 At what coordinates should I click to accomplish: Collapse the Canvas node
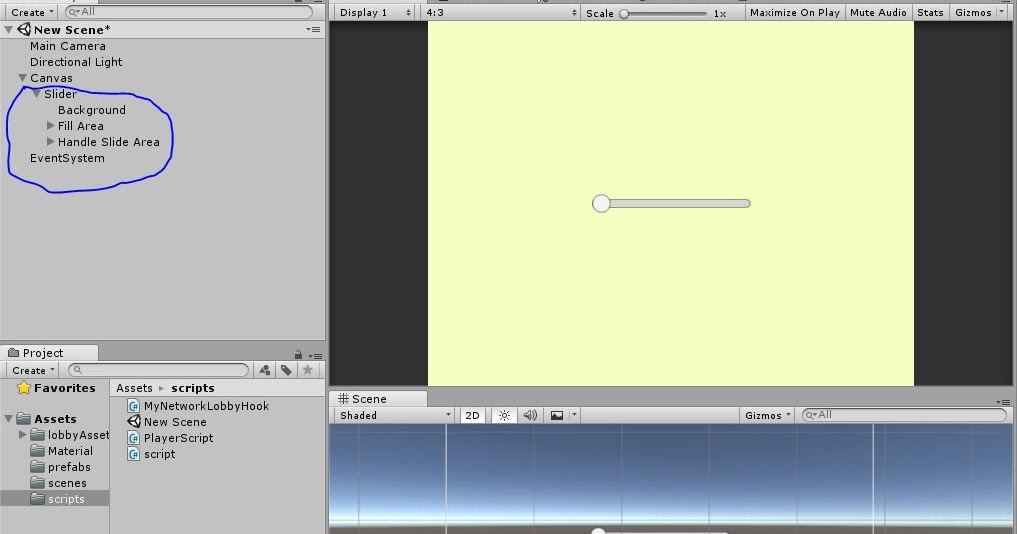tap(23, 78)
